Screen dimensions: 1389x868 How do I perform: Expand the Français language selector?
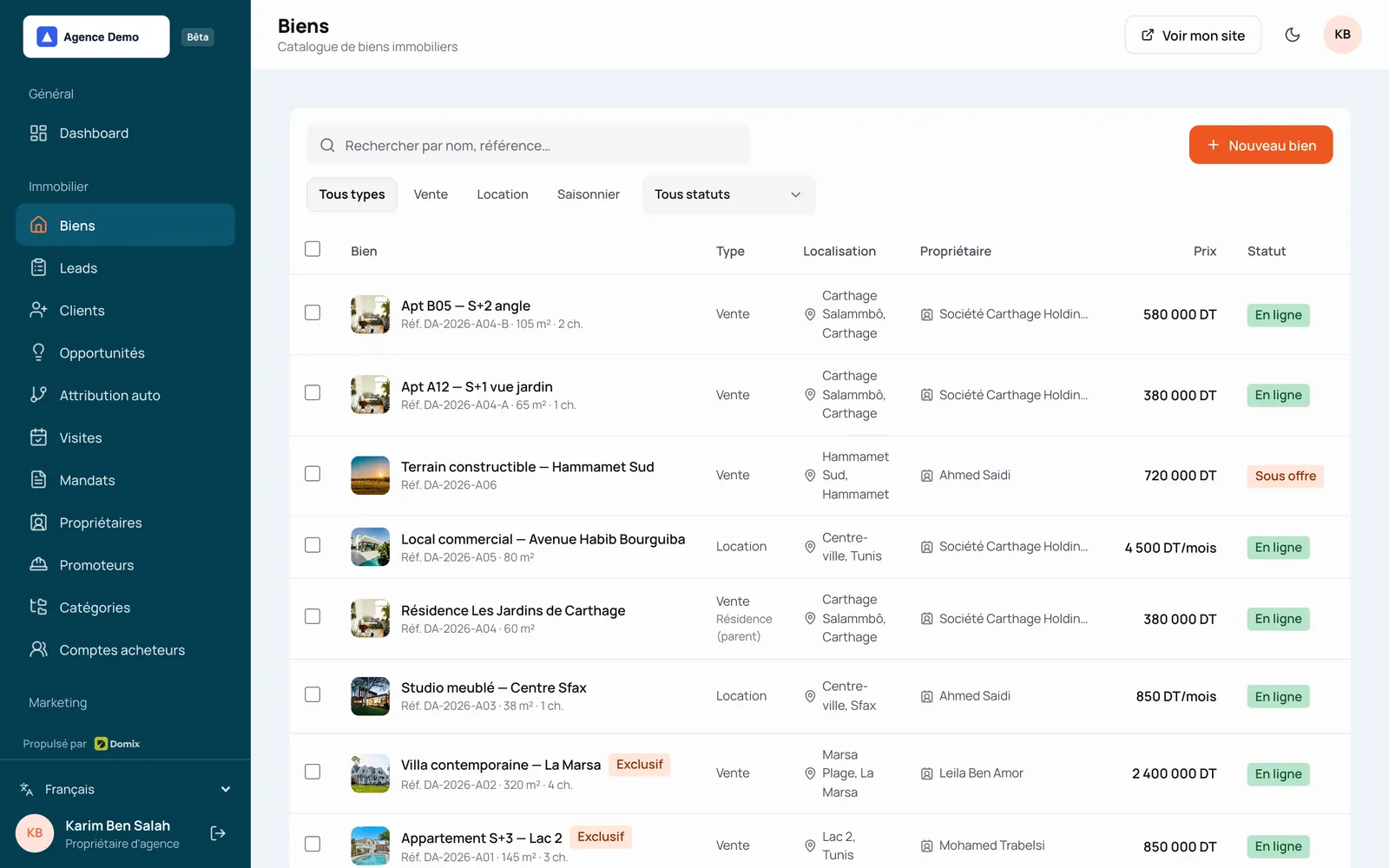(125, 789)
